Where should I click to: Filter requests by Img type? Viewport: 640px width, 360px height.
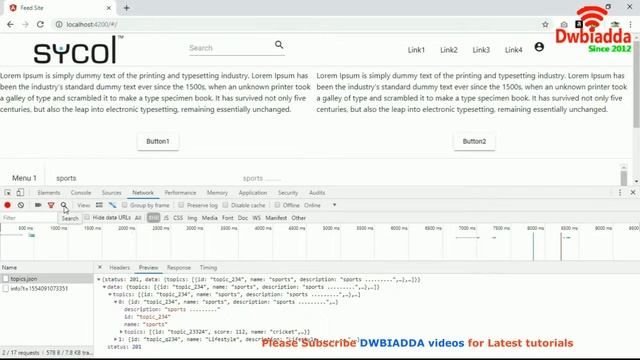click(192, 218)
